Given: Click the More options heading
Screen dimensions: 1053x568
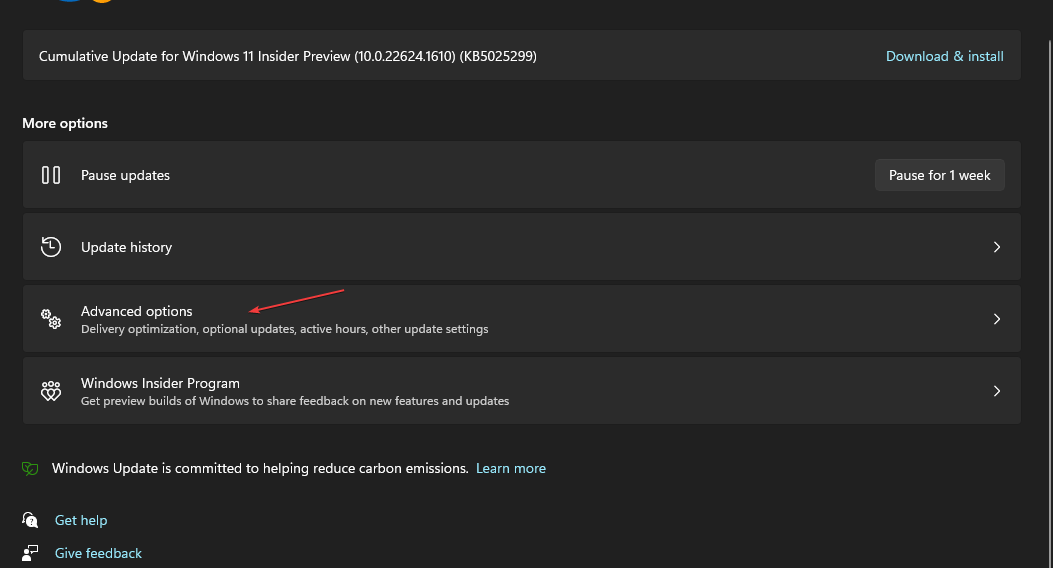Looking at the screenshot, I should 64,123.
